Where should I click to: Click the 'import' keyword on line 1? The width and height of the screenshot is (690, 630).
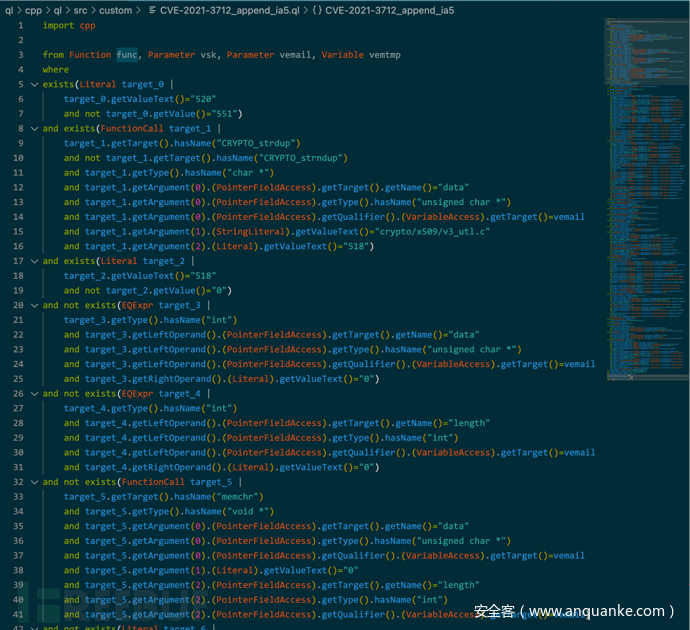click(58, 25)
